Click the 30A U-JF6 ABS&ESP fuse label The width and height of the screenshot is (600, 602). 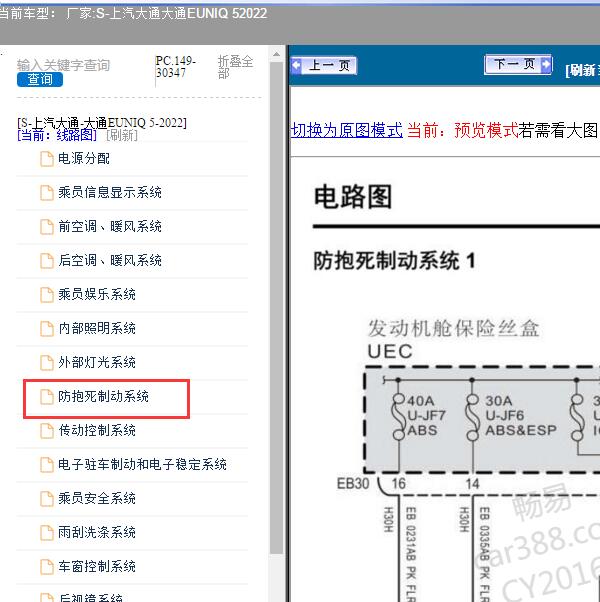point(521,415)
